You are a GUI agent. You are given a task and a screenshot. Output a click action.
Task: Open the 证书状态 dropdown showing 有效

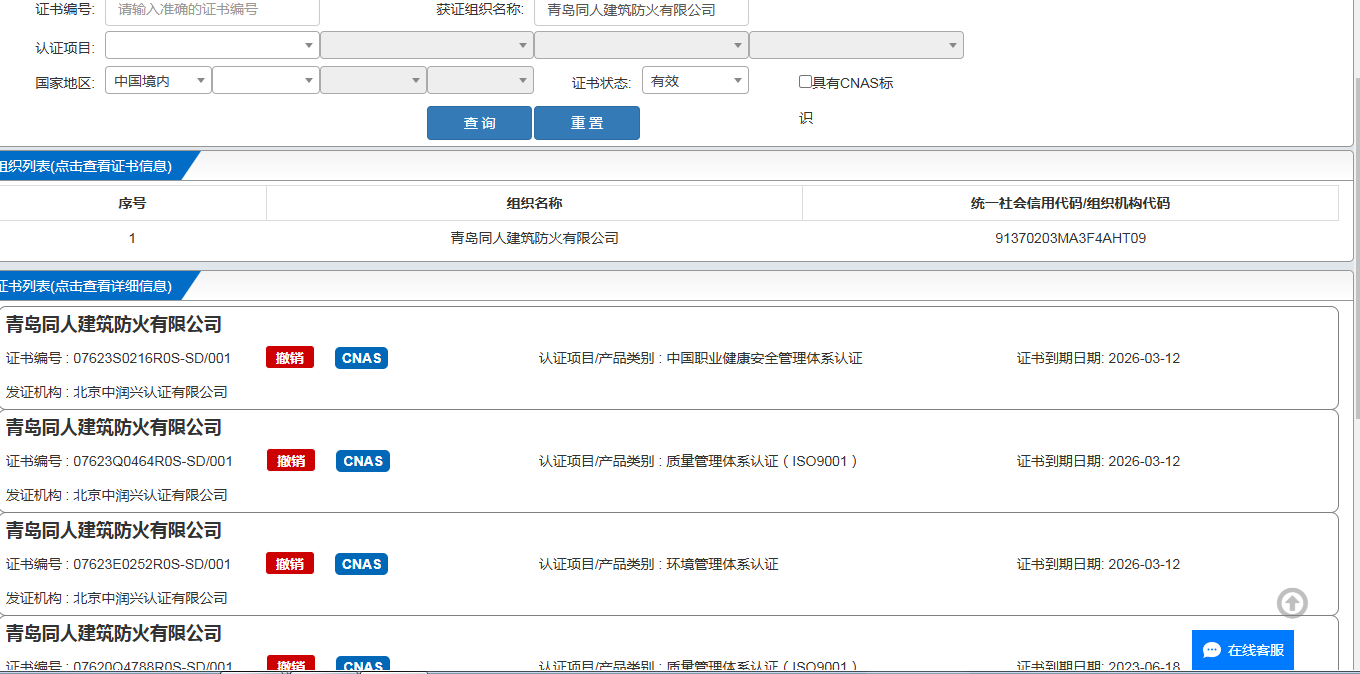695,81
